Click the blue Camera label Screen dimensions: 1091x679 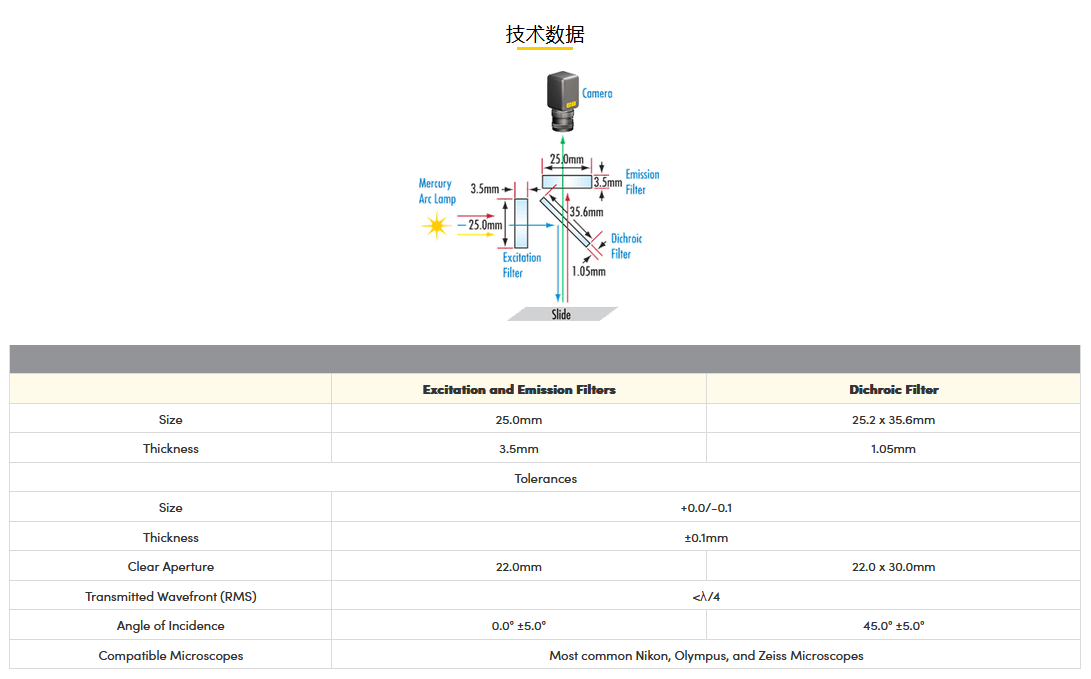coord(597,94)
